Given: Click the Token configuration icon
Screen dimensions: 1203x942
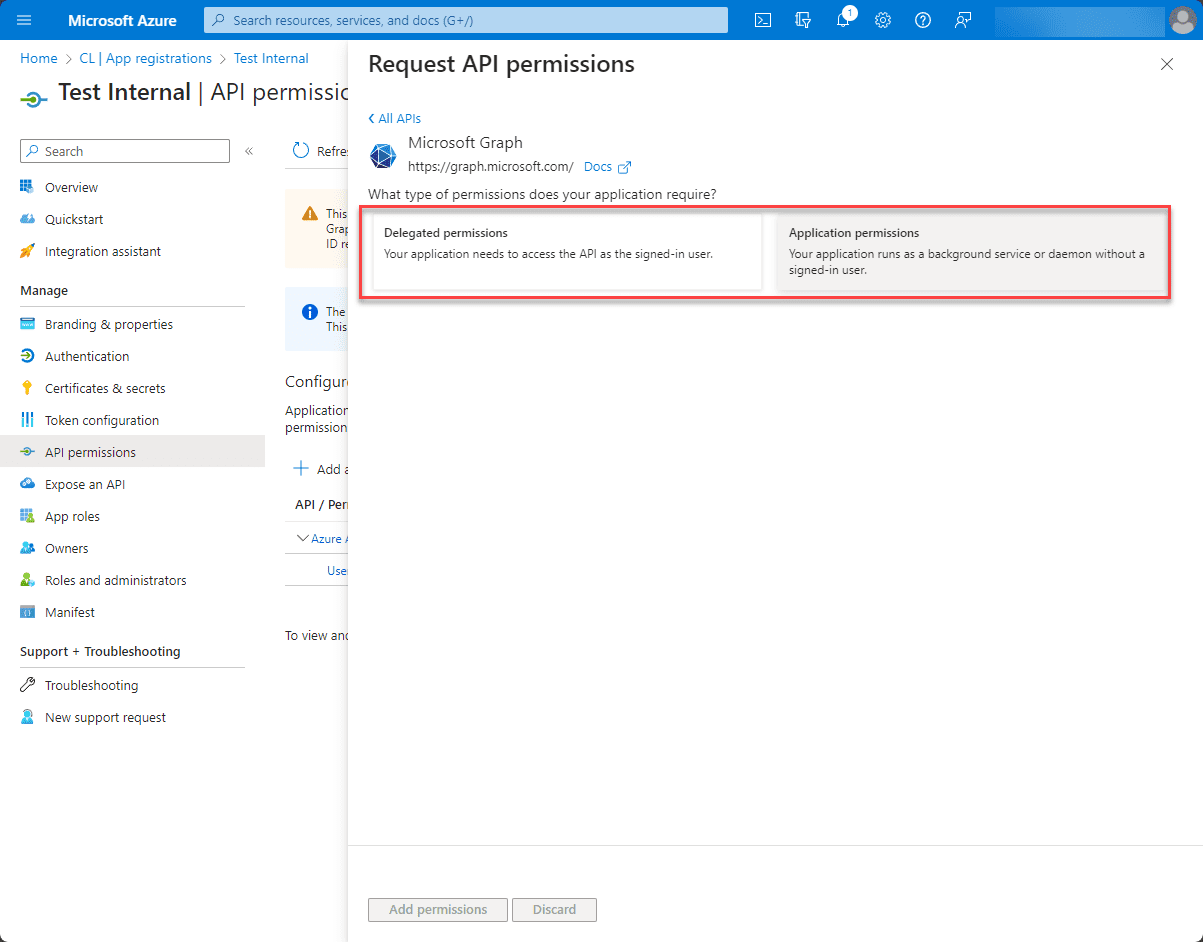Looking at the screenshot, I should [27, 420].
